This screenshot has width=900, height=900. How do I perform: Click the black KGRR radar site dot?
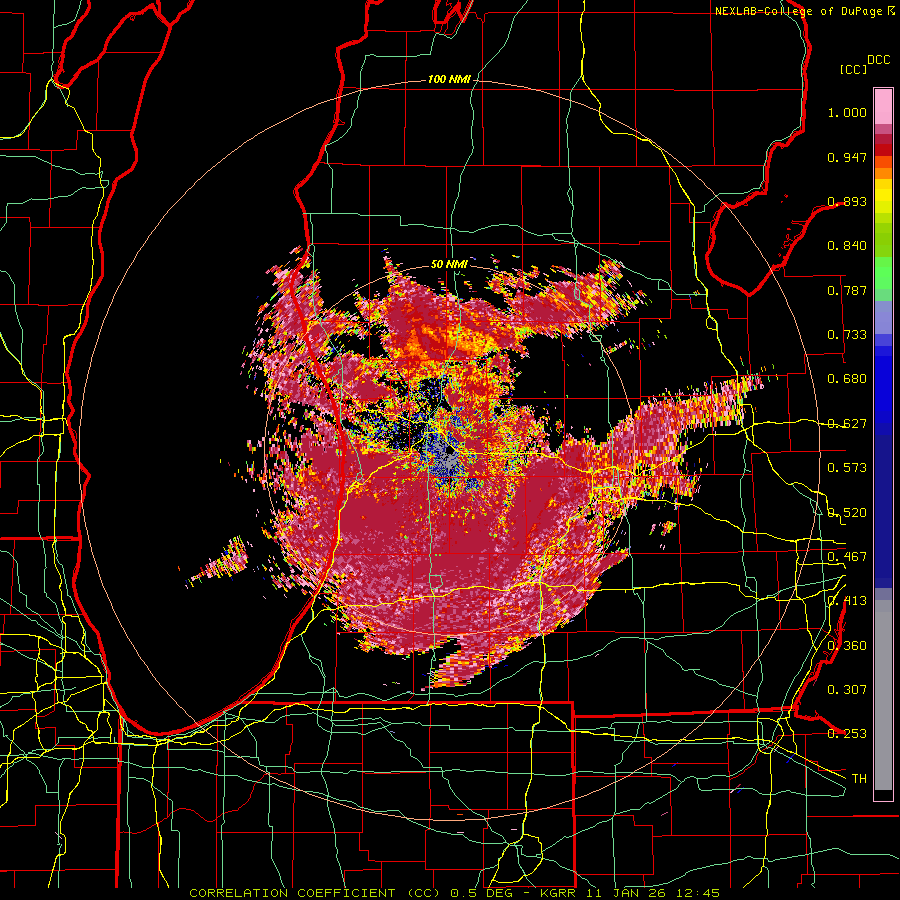(x=449, y=451)
